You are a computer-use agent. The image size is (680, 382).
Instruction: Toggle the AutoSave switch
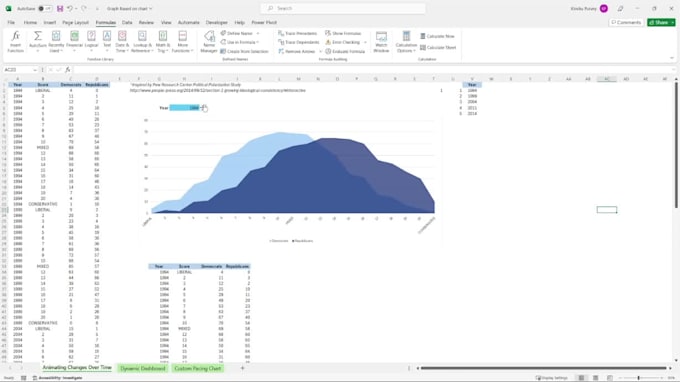click(45, 9)
